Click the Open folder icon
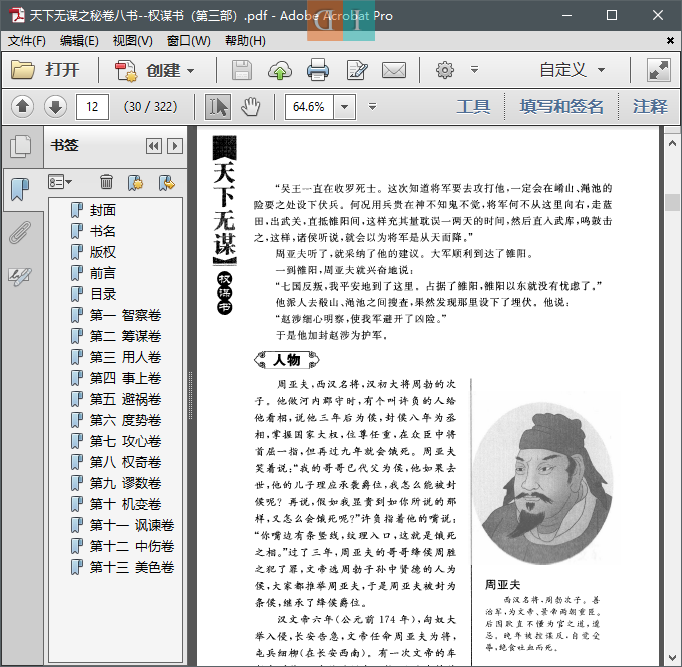 [23, 70]
